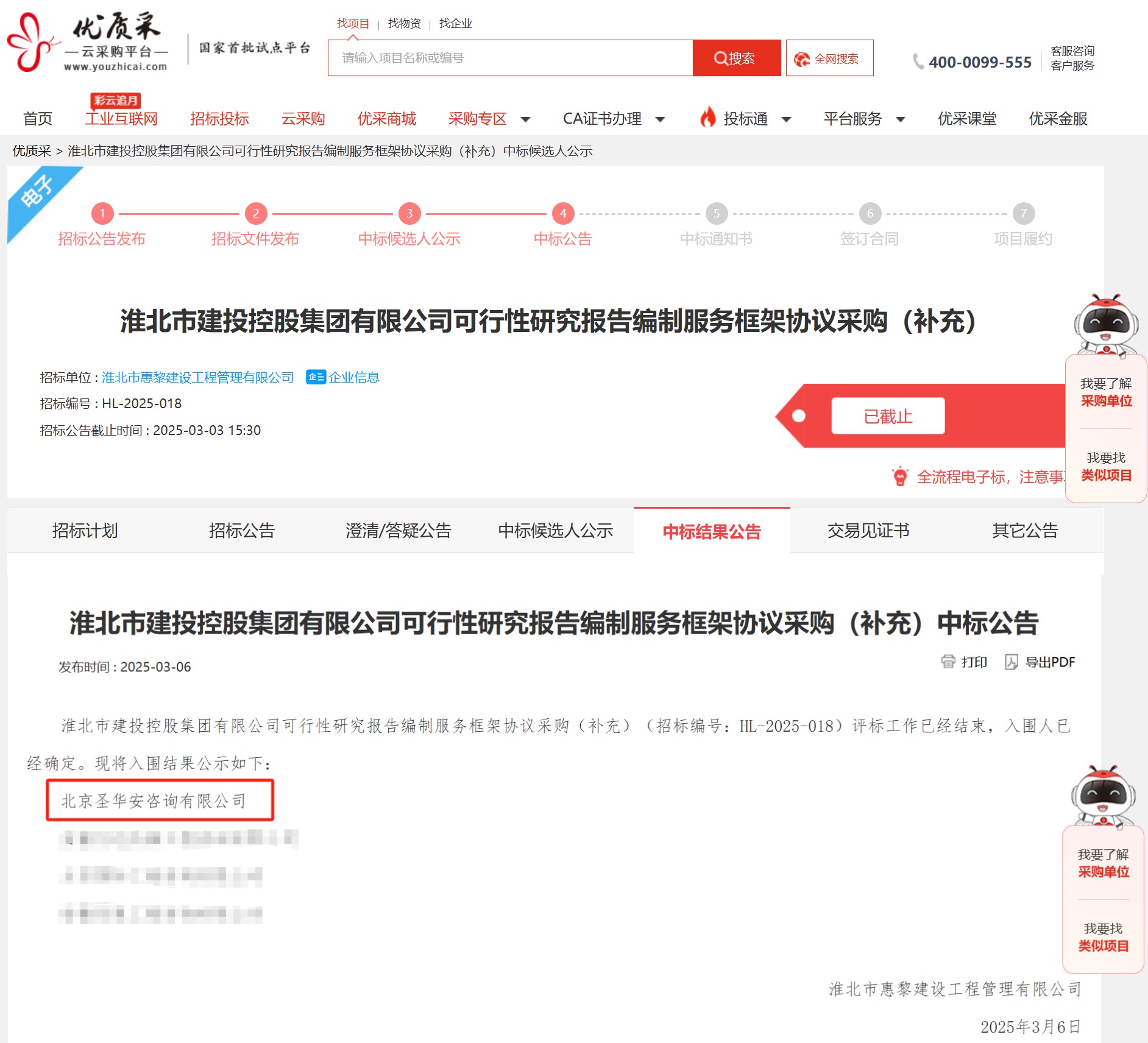Click lower 我要了解采购单位 link
1148x1043 pixels.
point(1104,863)
